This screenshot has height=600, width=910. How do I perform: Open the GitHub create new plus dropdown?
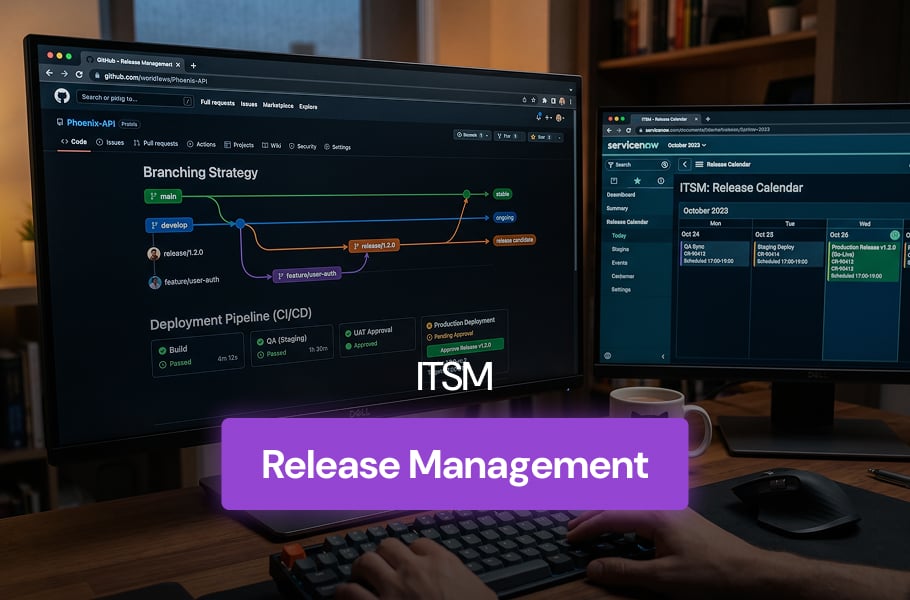pyautogui.click(x=548, y=118)
